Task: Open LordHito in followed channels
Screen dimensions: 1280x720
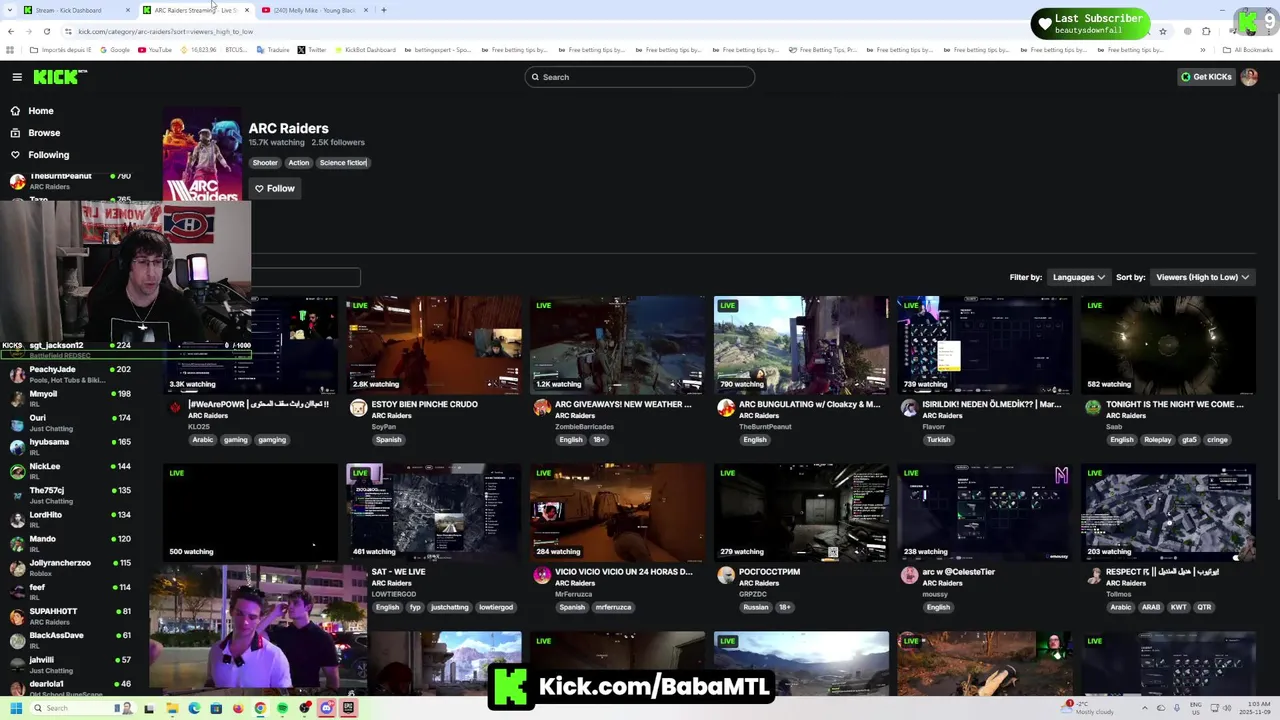Action: click(70, 518)
